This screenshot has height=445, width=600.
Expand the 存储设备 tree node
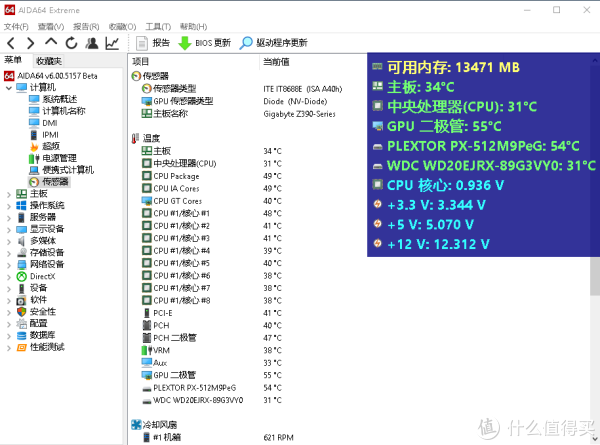pyautogui.click(x=9, y=253)
